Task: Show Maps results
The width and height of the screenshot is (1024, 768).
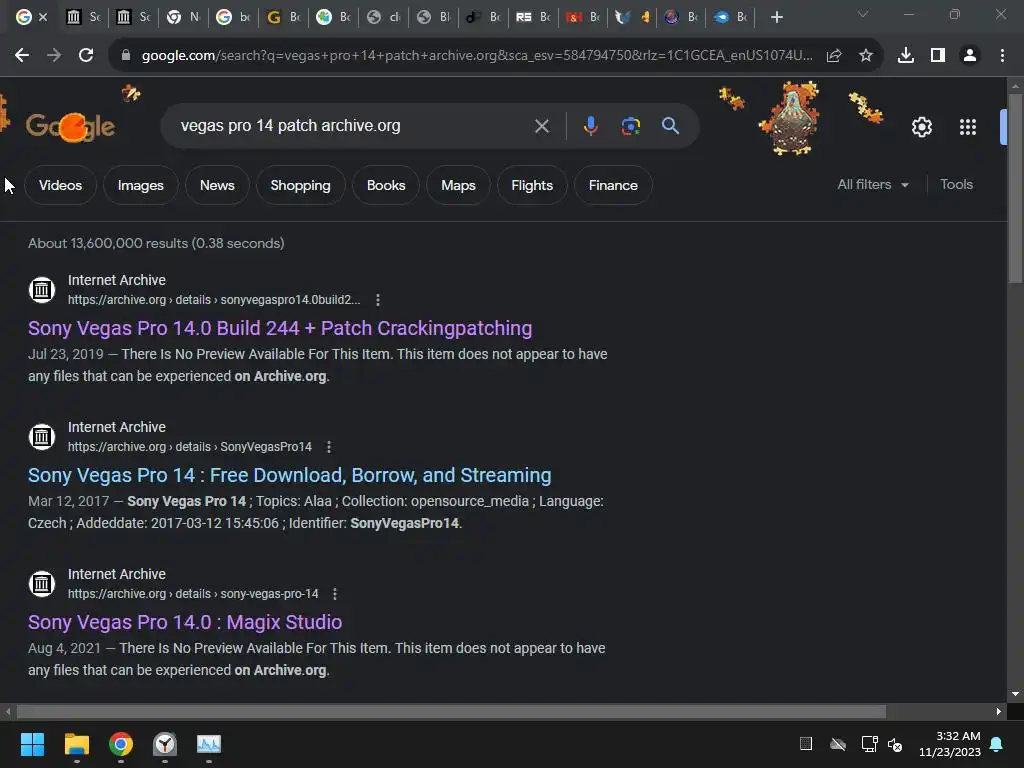Action: tap(458, 185)
